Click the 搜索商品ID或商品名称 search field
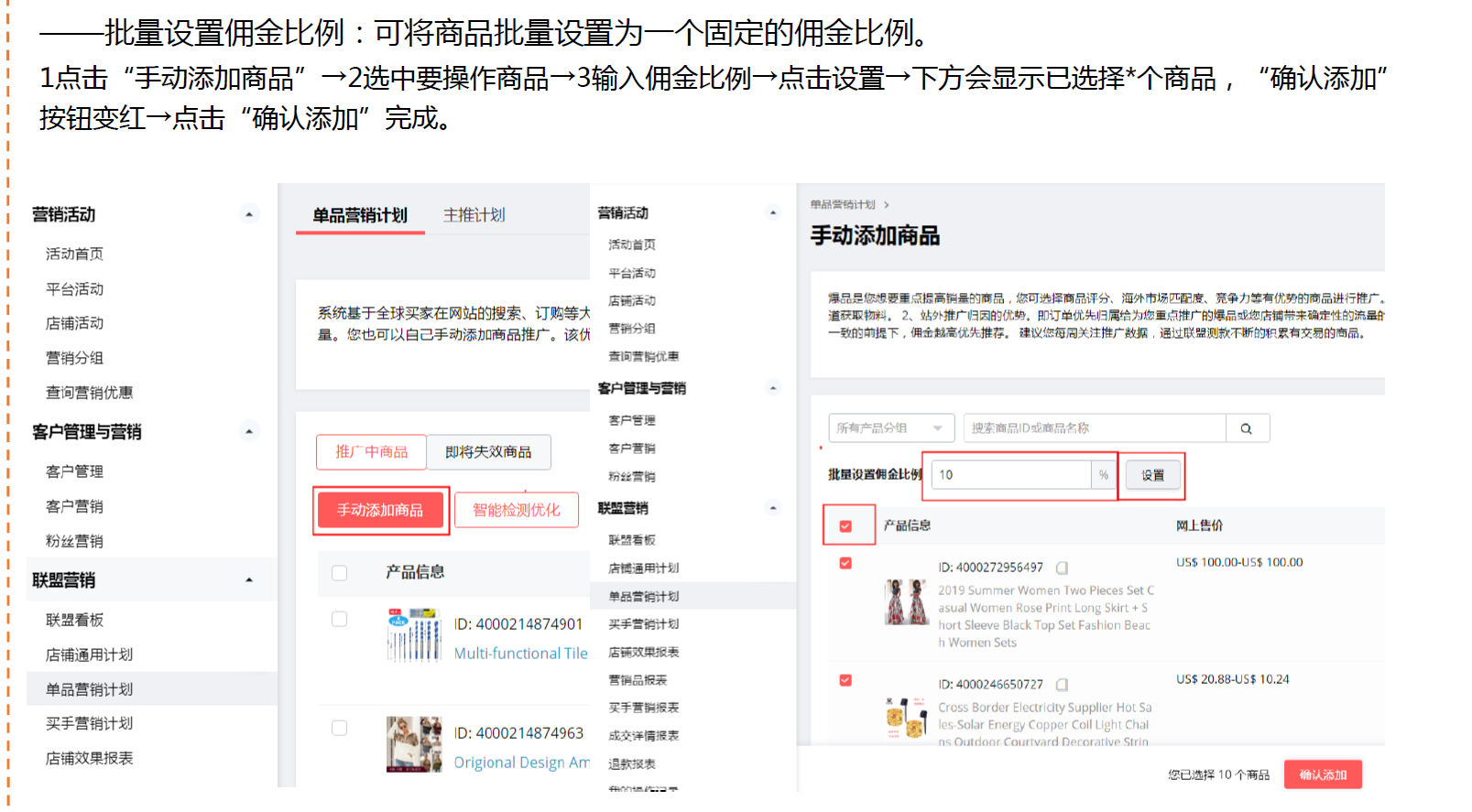 1095,428
